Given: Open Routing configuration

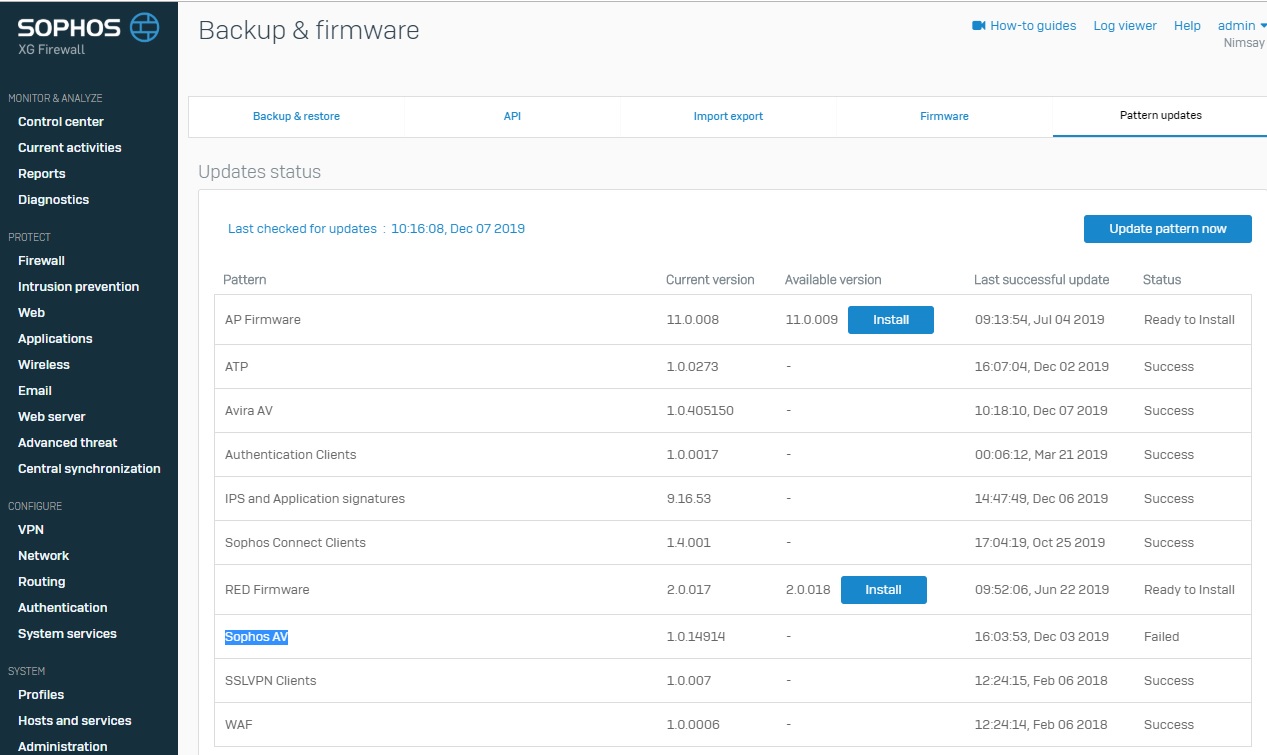Looking at the screenshot, I should click(x=42, y=582).
